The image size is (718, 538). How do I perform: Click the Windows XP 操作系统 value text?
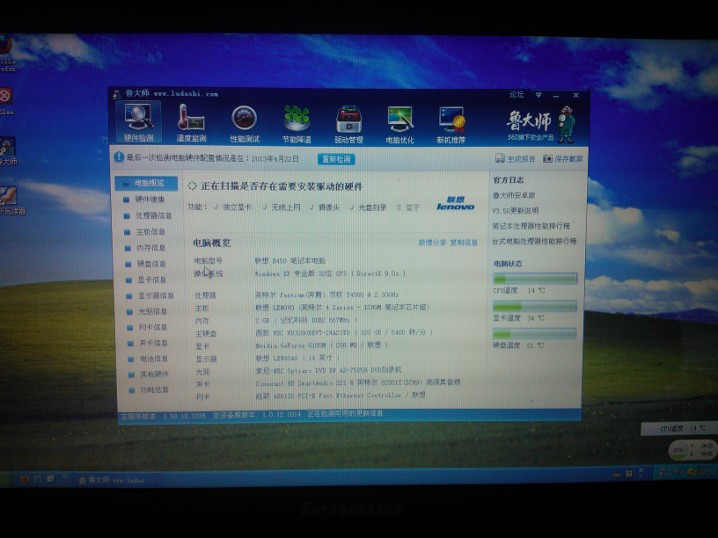(330, 274)
